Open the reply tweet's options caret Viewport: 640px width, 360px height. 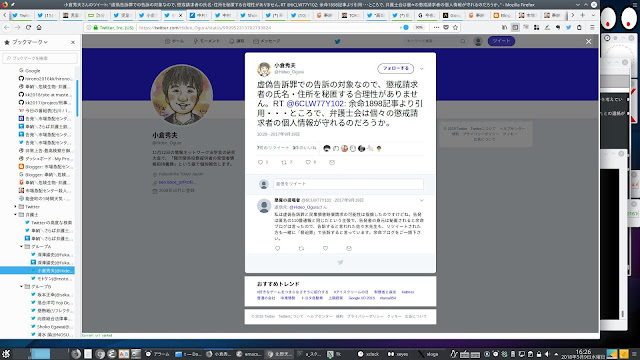pyautogui.click(x=422, y=200)
